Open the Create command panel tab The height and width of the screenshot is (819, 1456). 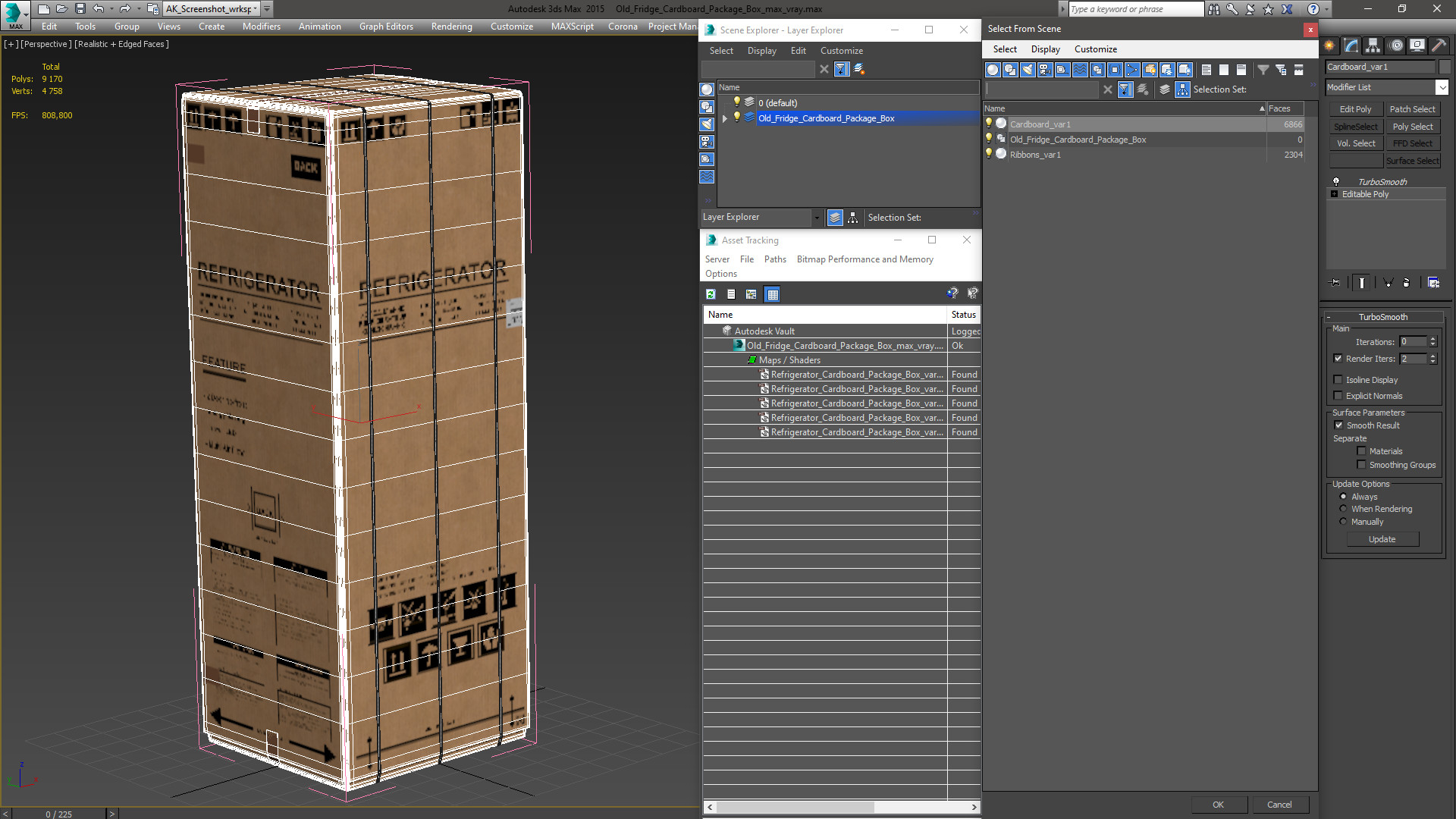pyautogui.click(x=1329, y=45)
